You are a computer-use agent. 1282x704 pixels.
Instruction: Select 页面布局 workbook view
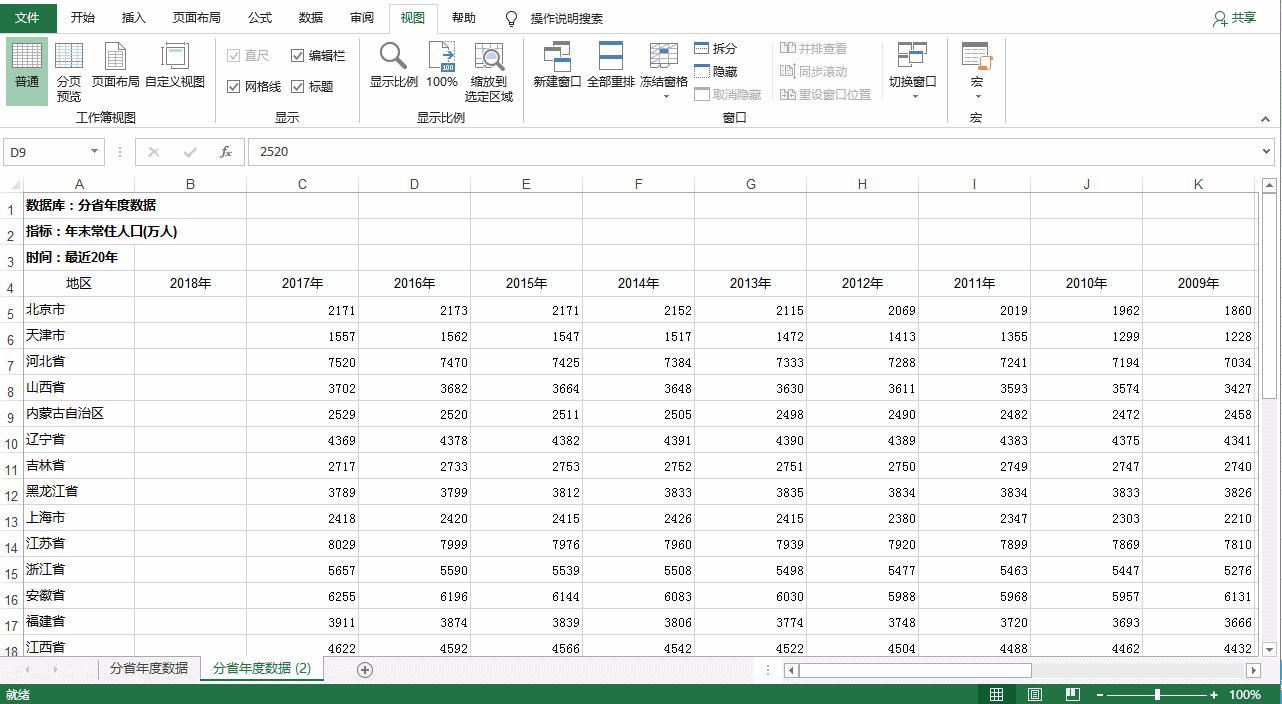click(115, 68)
